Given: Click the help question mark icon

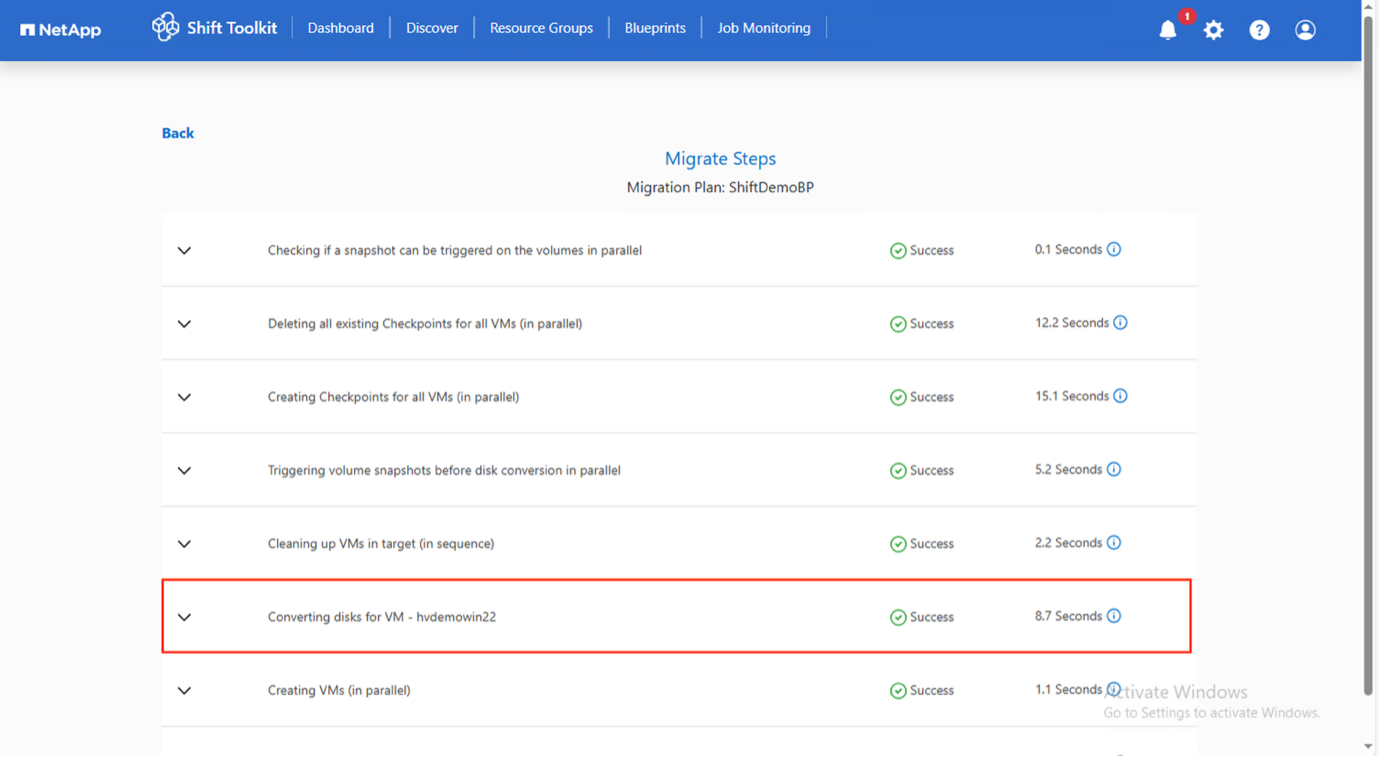Looking at the screenshot, I should coord(1259,30).
